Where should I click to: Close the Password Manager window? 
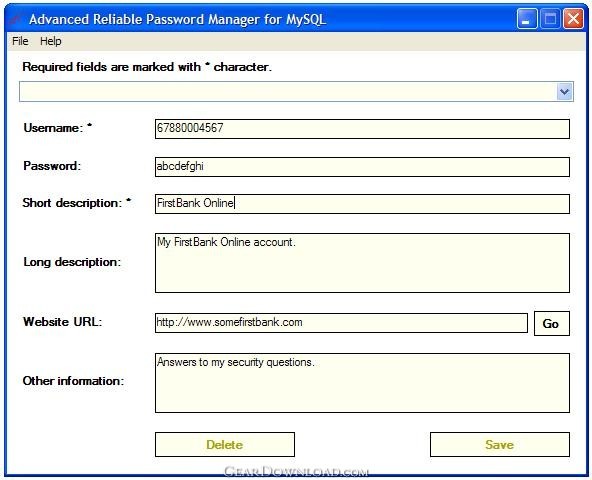(574, 19)
